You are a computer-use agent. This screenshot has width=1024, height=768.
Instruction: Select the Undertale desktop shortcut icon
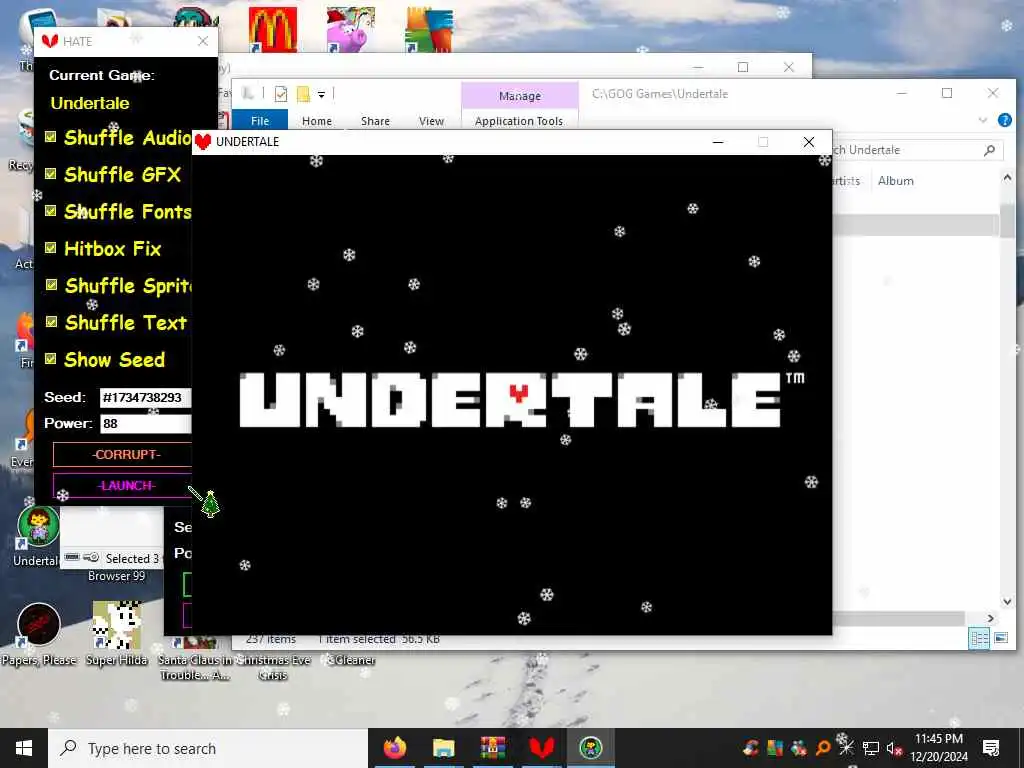pyautogui.click(x=39, y=526)
